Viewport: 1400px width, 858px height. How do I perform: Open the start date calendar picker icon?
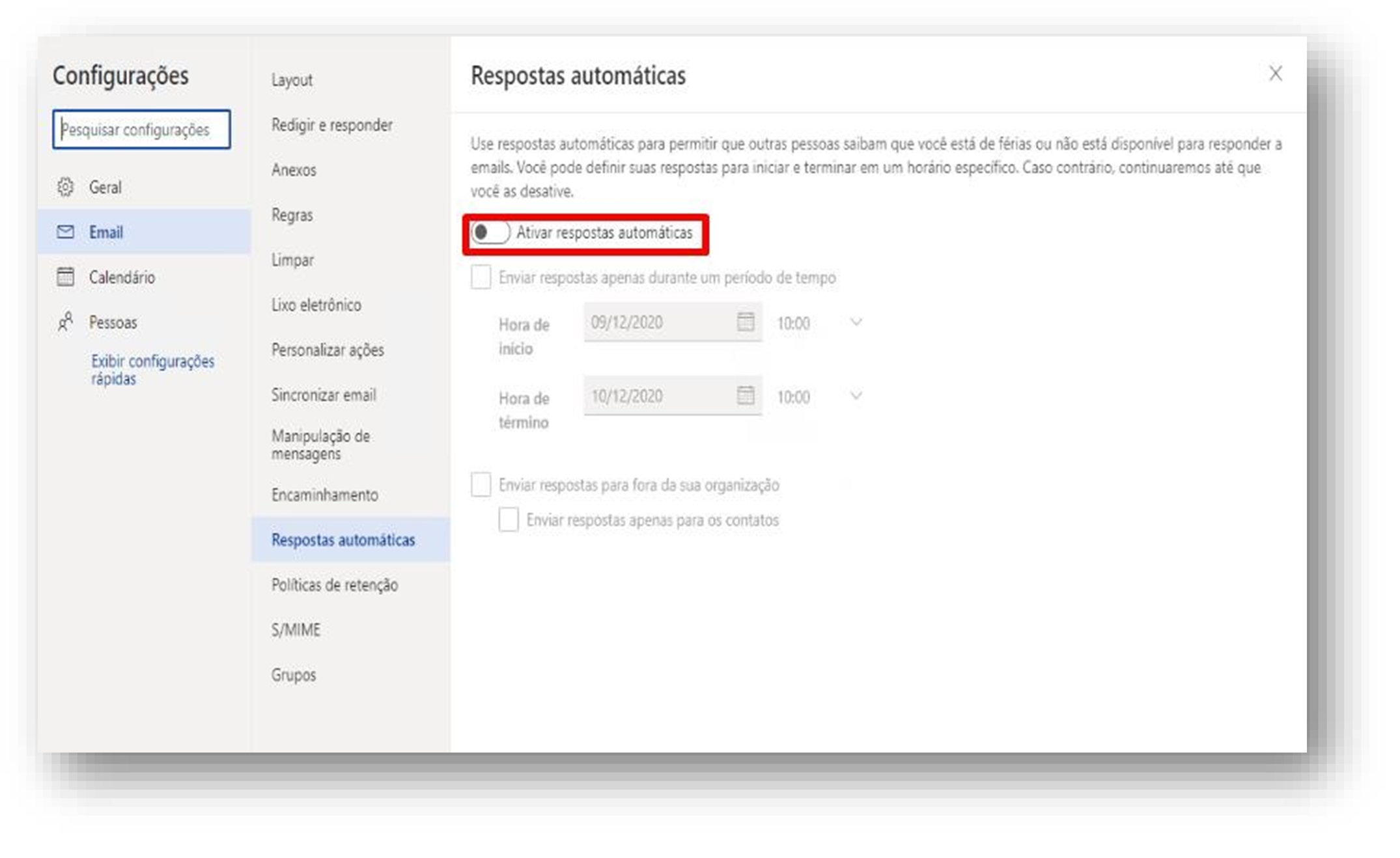point(746,322)
